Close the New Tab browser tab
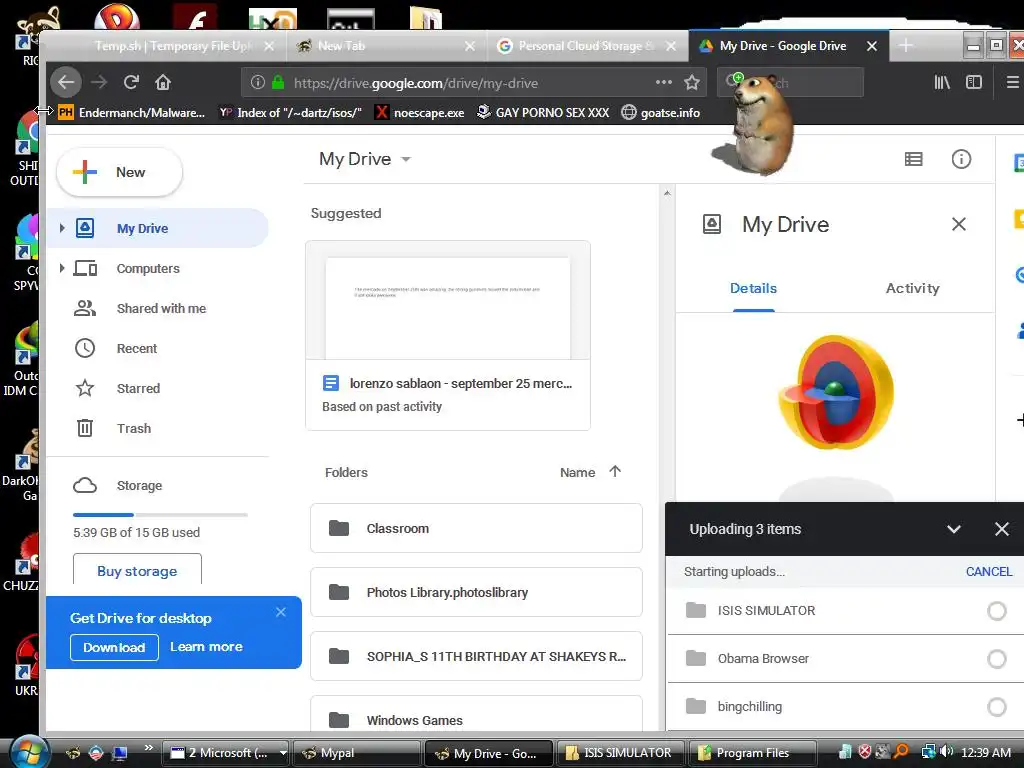 tap(470, 46)
